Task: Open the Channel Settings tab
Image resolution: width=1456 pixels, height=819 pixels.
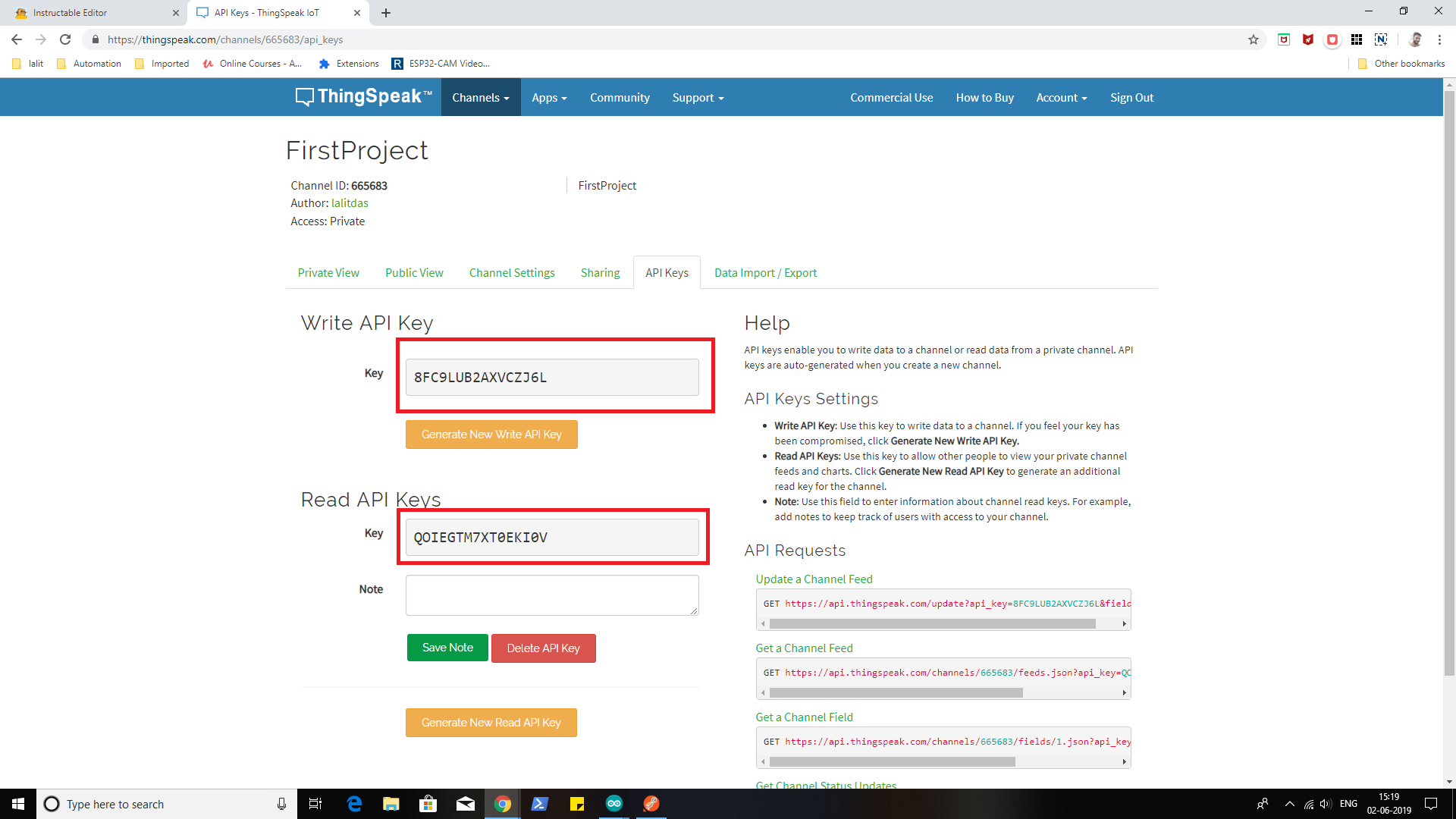Action: [x=512, y=272]
